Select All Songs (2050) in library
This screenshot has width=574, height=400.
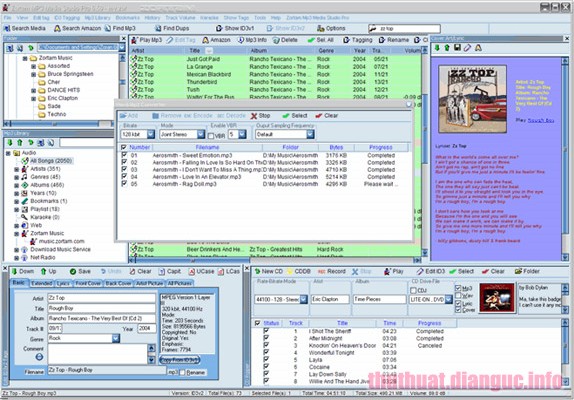click(51, 161)
